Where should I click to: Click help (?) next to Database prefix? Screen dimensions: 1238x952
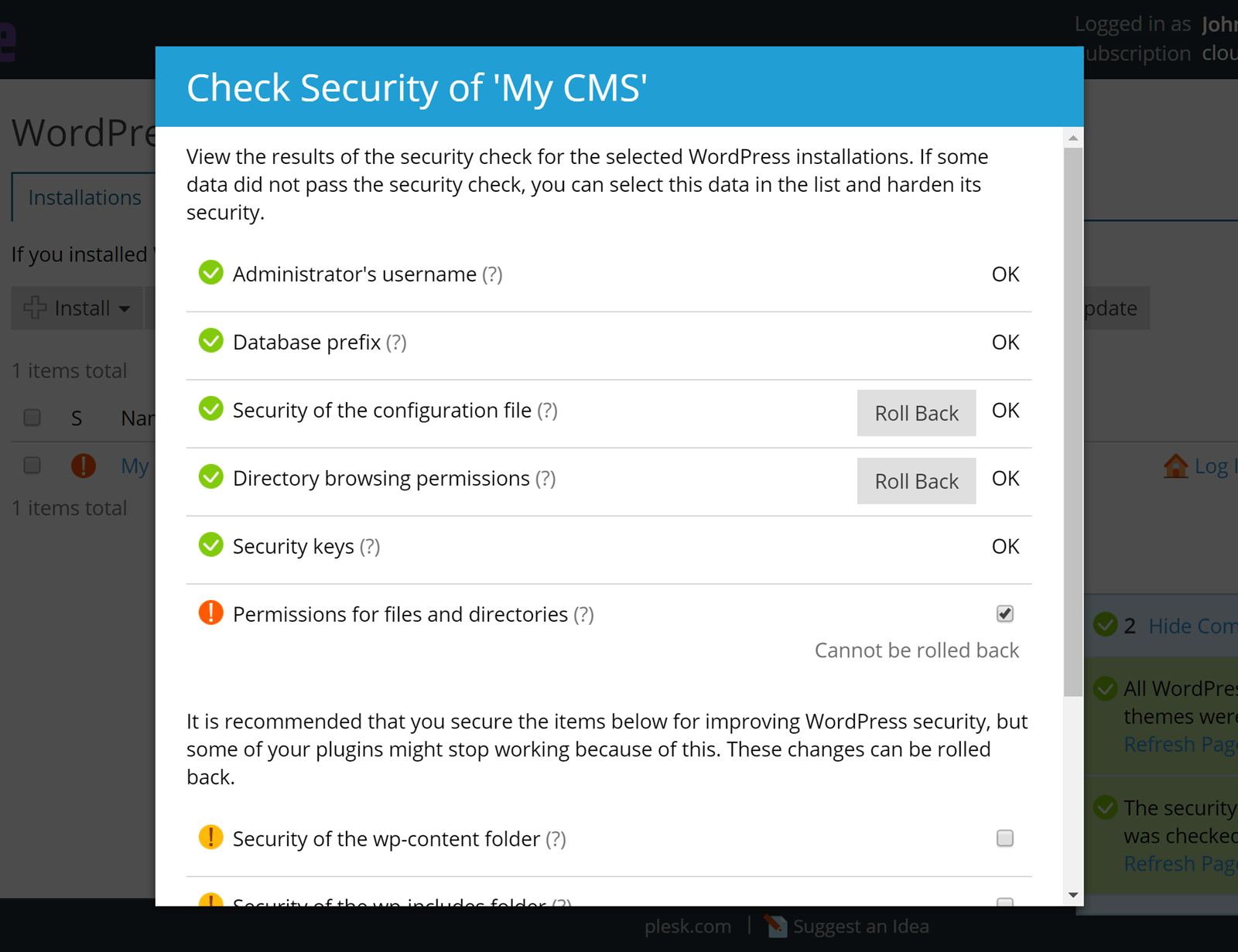tap(396, 343)
